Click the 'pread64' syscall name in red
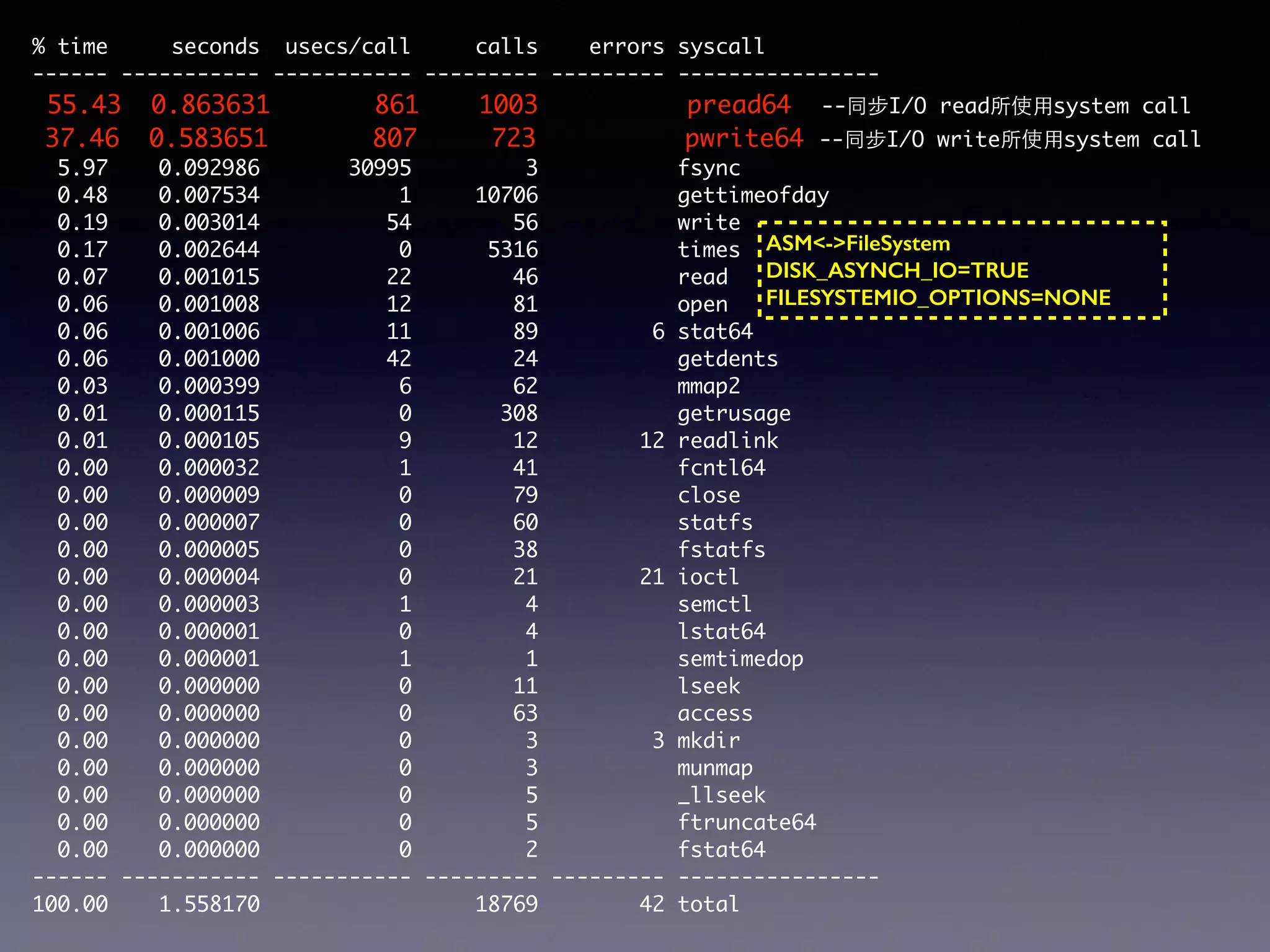Viewport: 1270px width, 952px height. (x=739, y=105)
